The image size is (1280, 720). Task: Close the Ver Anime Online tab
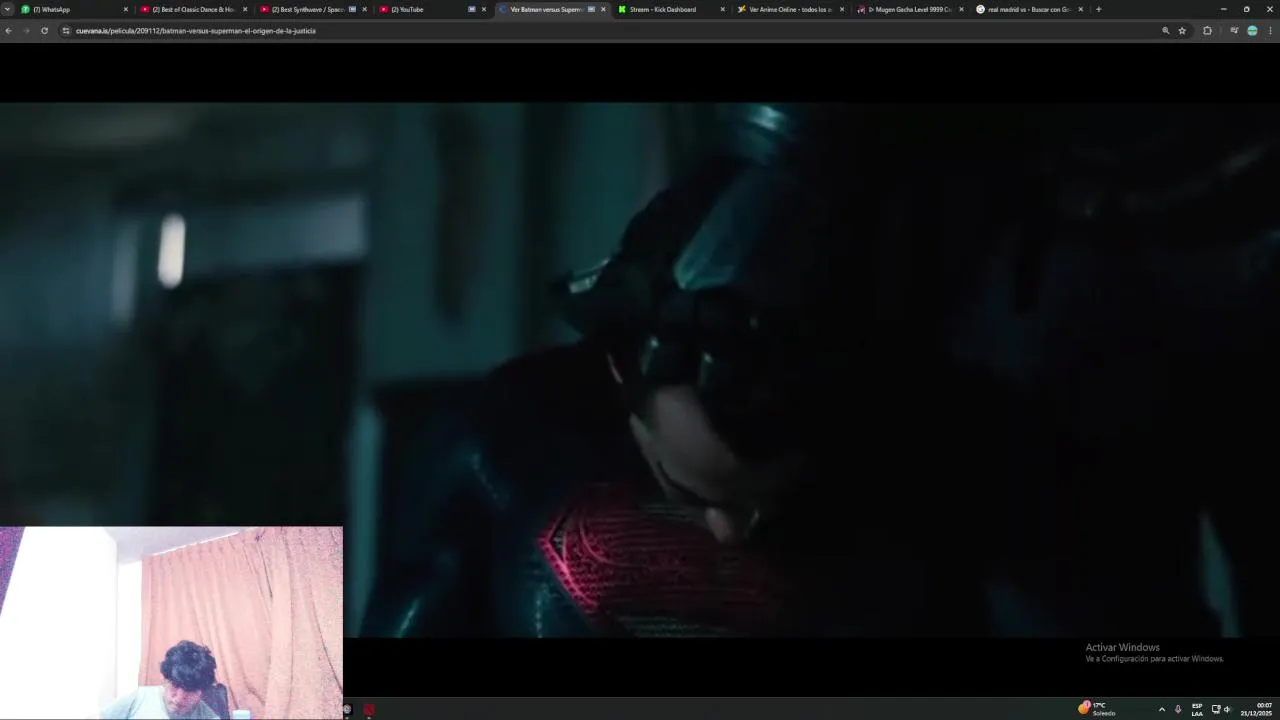(x=841, y=9)
